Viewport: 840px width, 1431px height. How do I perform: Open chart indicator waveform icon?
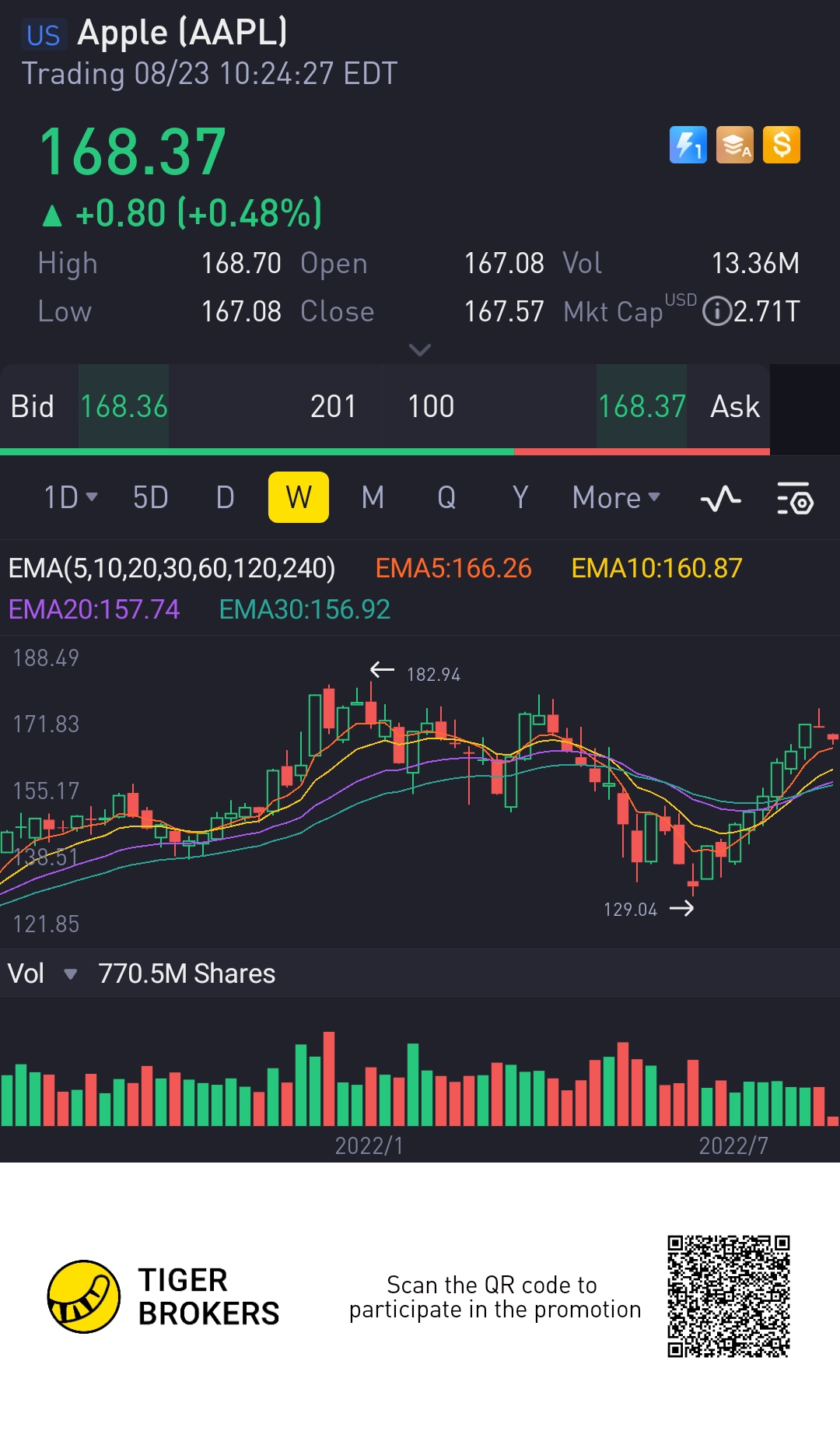[720, 498]
